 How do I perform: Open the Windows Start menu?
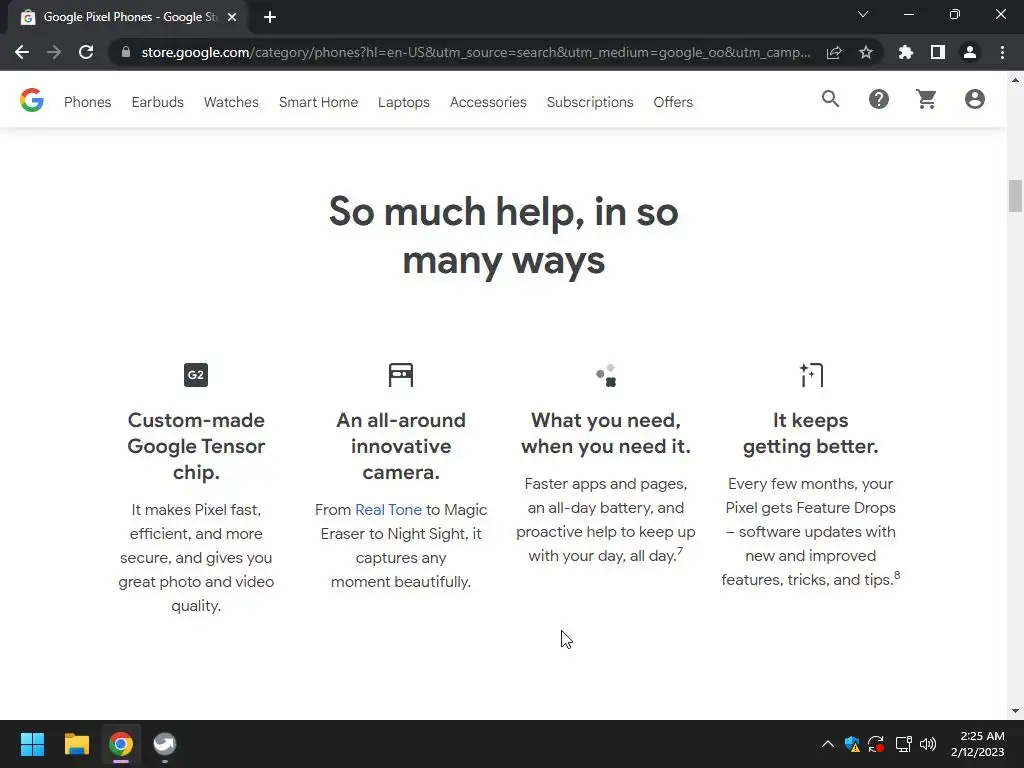pyautogui.click(x=32, y=744)
